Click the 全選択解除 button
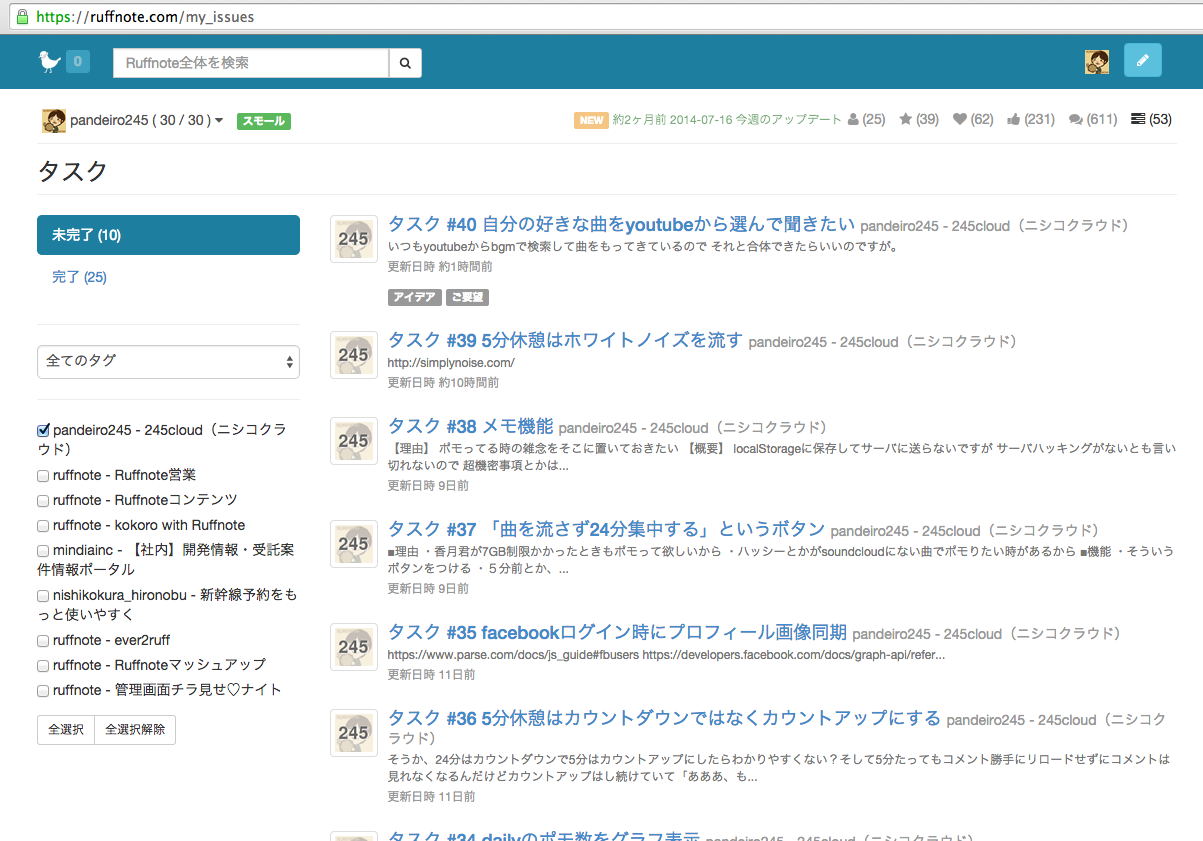Screen dimensions: 1203x841 pyautogui.click(x=135, y=729)
